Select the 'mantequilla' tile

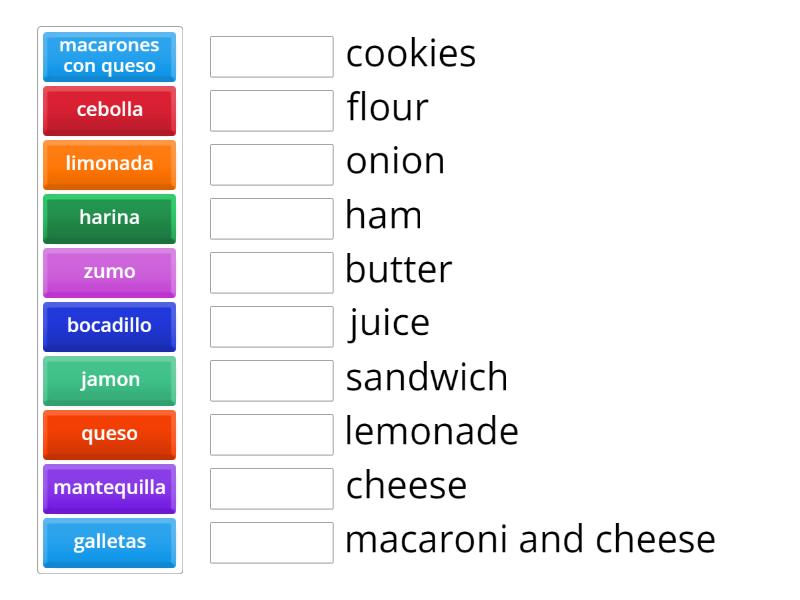[x=108, y=489]
